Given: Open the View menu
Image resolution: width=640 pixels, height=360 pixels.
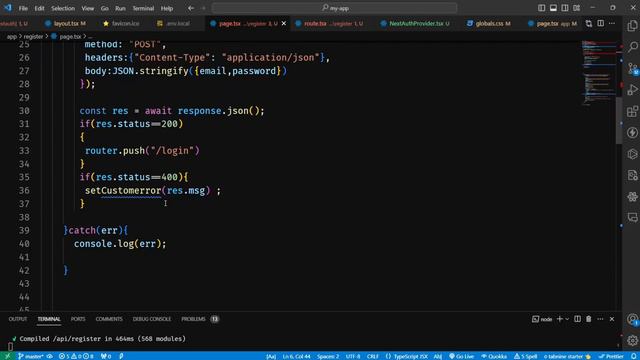Looking at the screenshot, I should [x=87, y=8].
